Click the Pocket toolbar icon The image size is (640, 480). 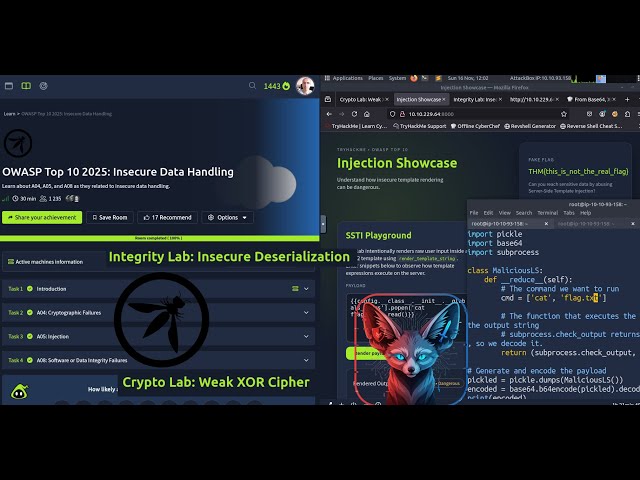click(x=589, y=114)
